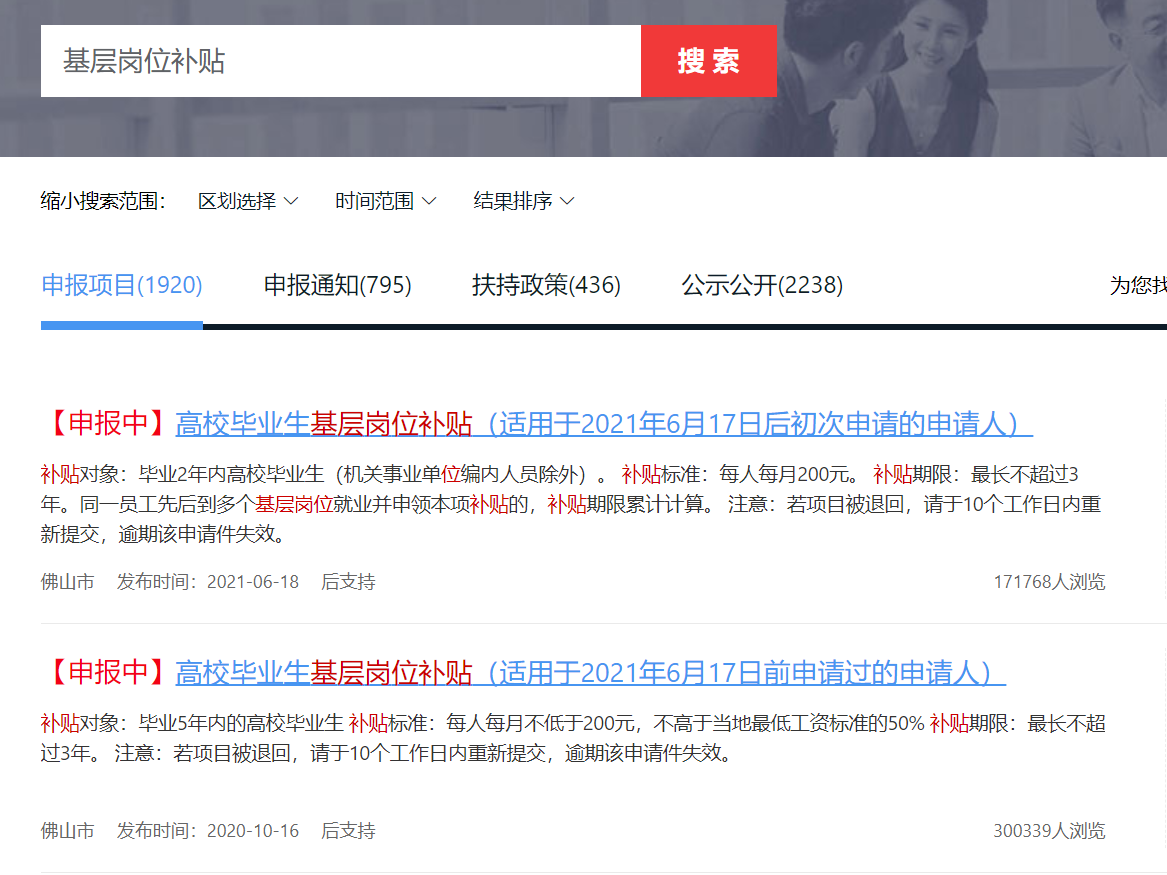The height and width of the screenshot is (875, 1167).
Task: Open the 时间范围 filter dropdown
Action: [x=385, y=201]
